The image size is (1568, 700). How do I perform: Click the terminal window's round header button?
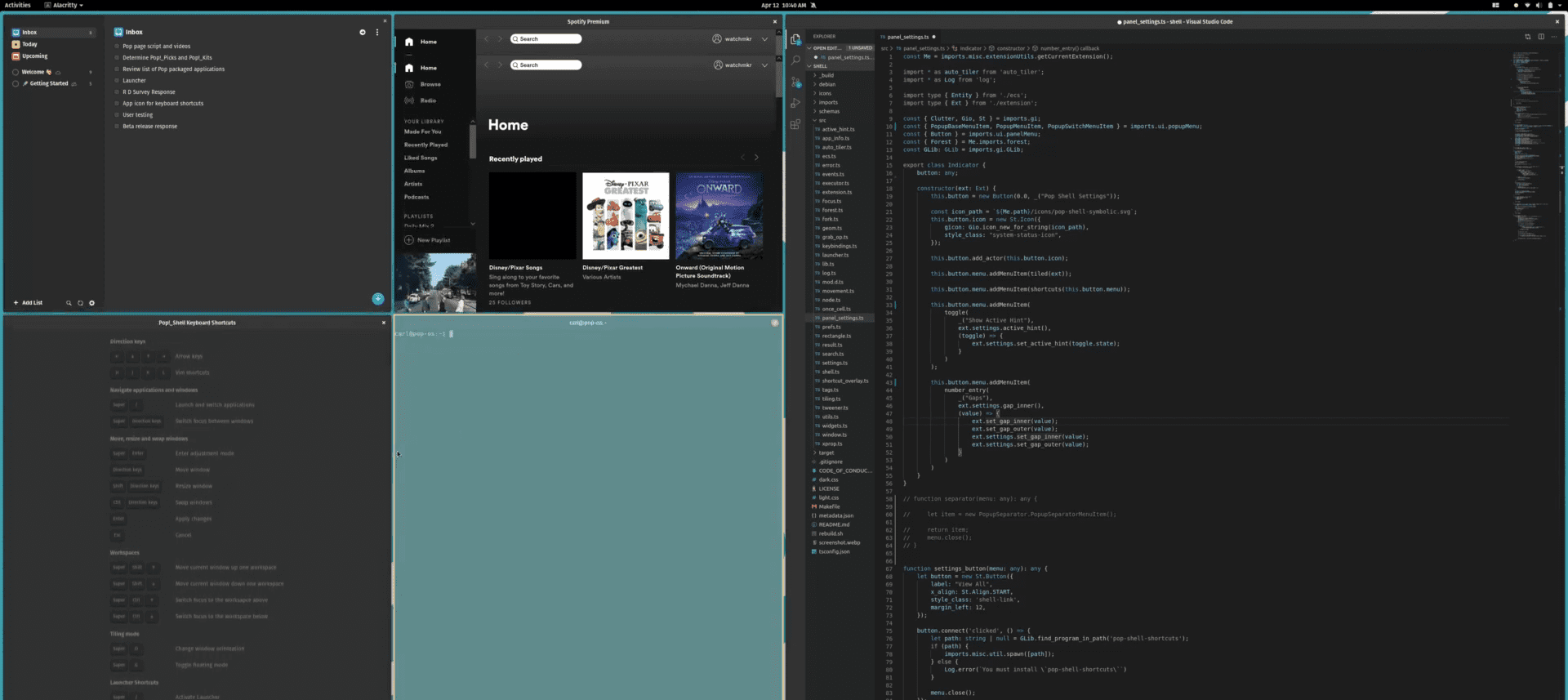tap(775, 323)
